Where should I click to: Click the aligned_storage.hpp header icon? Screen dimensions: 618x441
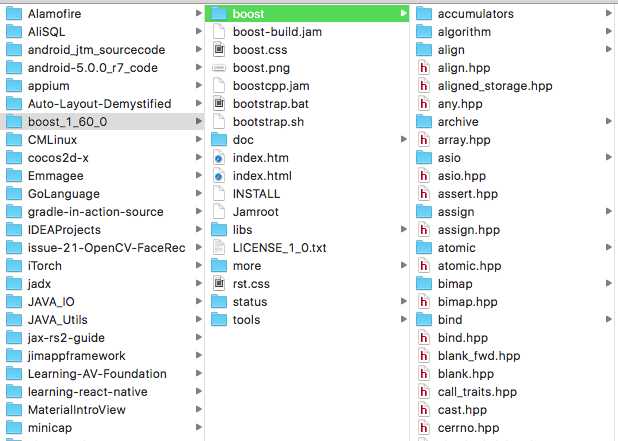coord(424,86)
